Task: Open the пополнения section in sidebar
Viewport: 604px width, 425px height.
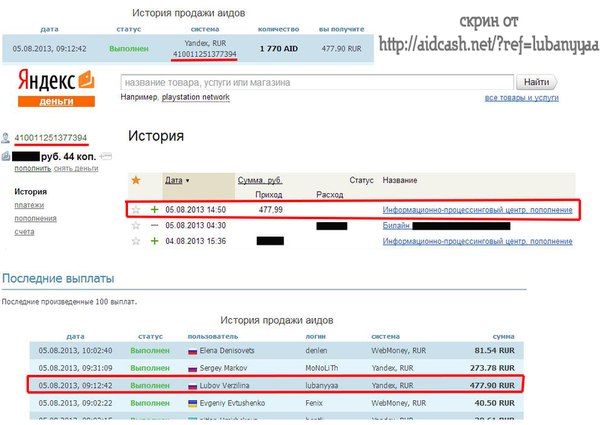Action: [36, 217]
